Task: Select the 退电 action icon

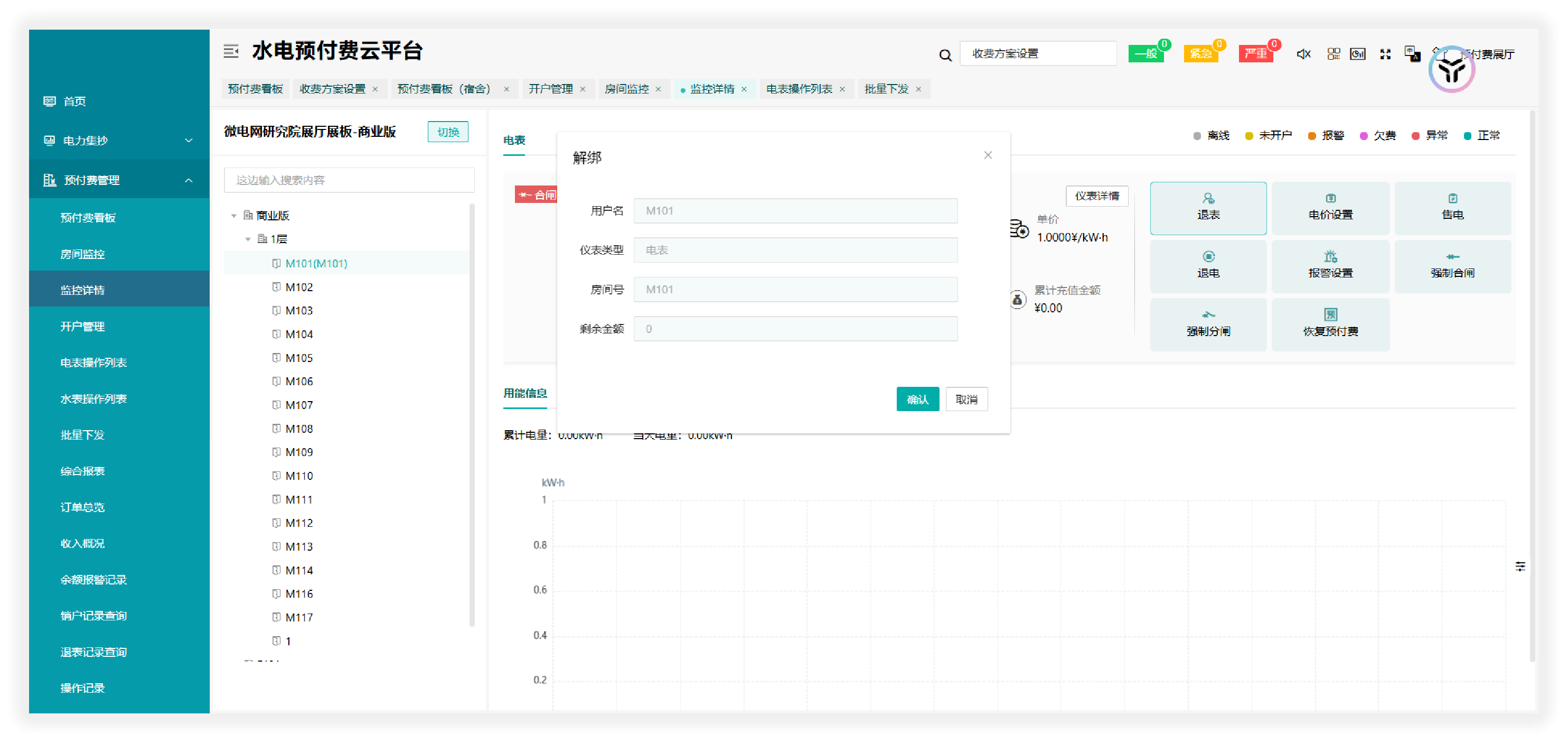Action: pyautogui.click(x=1208, y=266)
